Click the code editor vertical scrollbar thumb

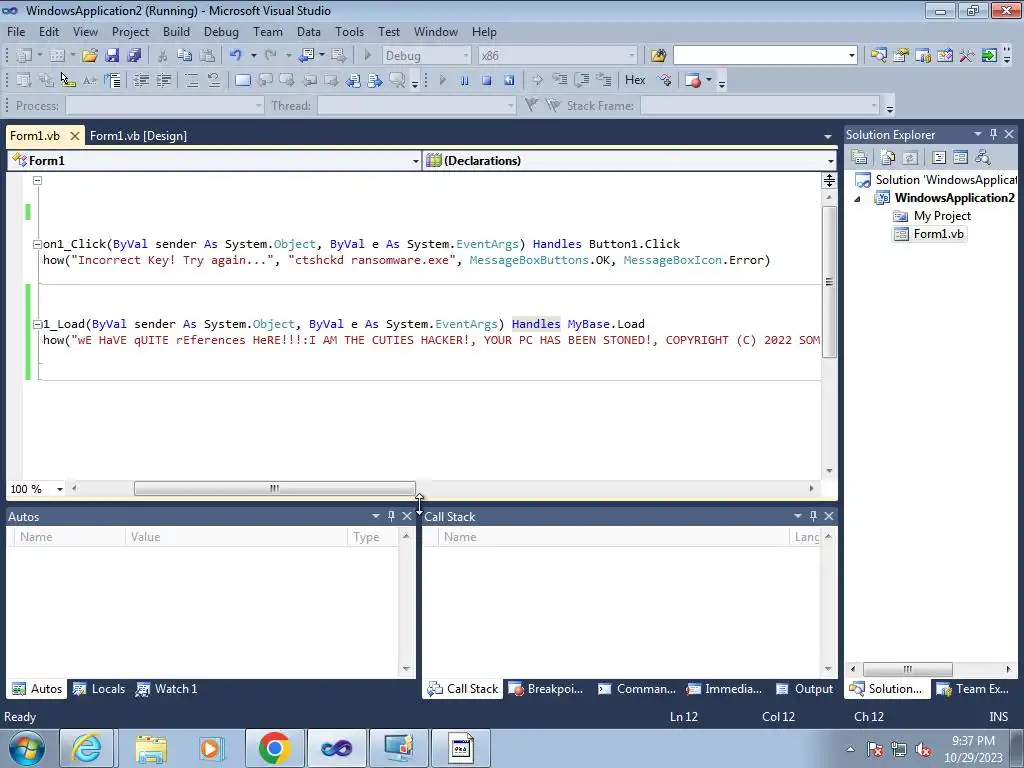point(829,282)
